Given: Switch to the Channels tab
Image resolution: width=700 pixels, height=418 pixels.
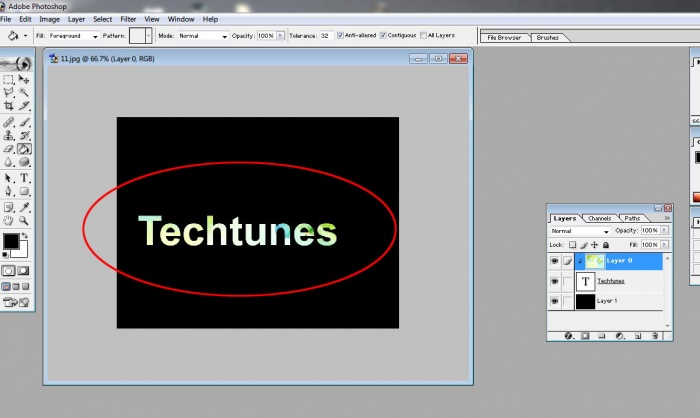Looking at the screenshot, I should [x=599, y=218].
